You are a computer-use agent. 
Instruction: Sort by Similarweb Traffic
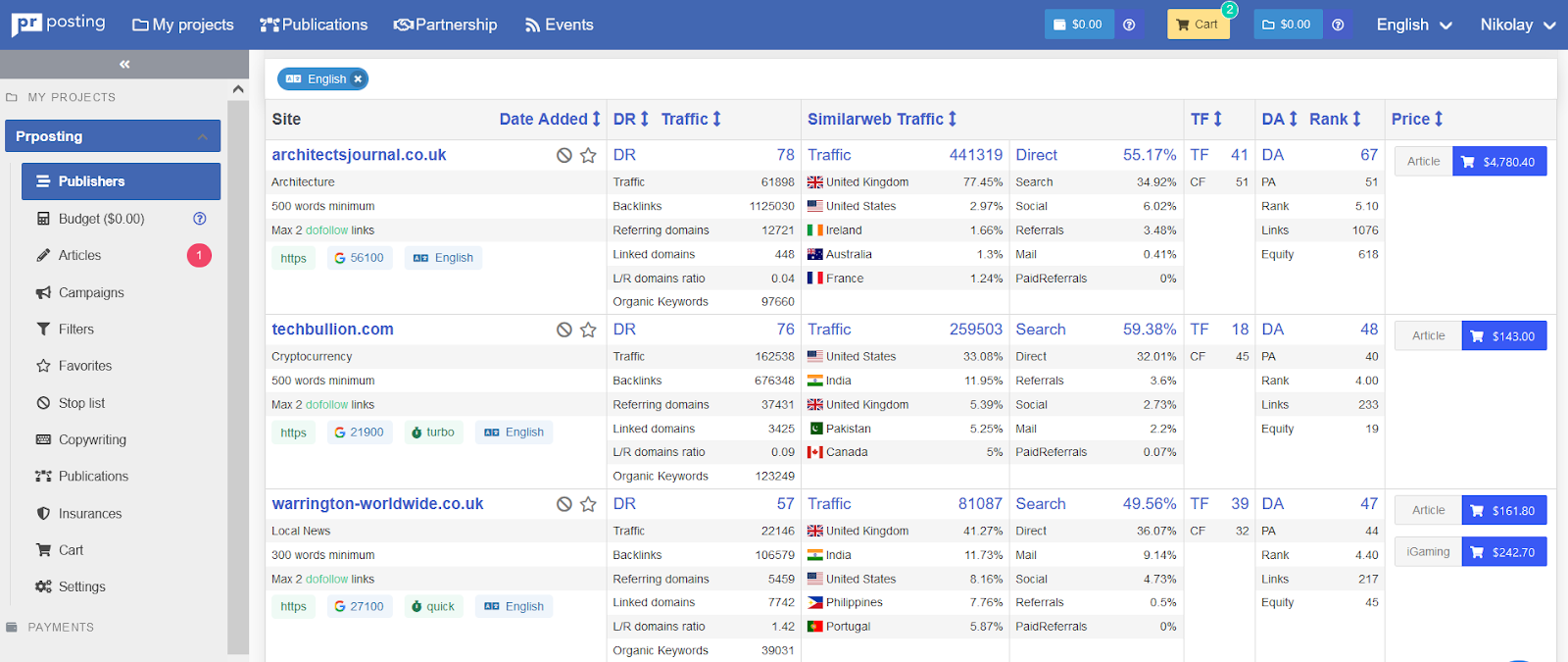(x=881, y=119)
